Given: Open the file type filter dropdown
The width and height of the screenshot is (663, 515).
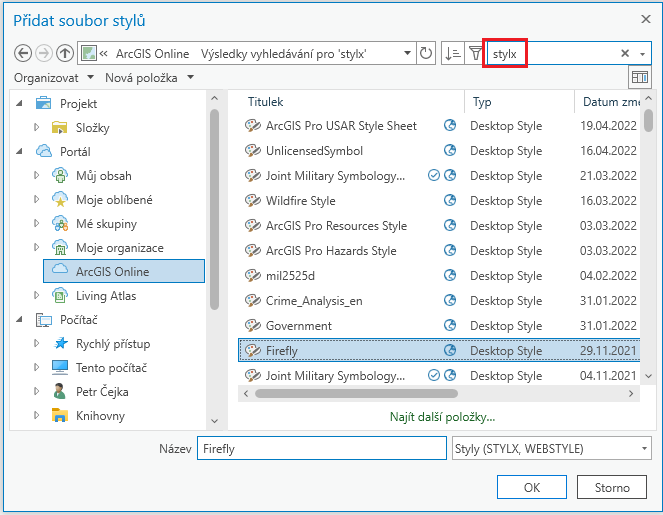Looking at the screenshot, I should pyautogui.click(x=551, y=448).
